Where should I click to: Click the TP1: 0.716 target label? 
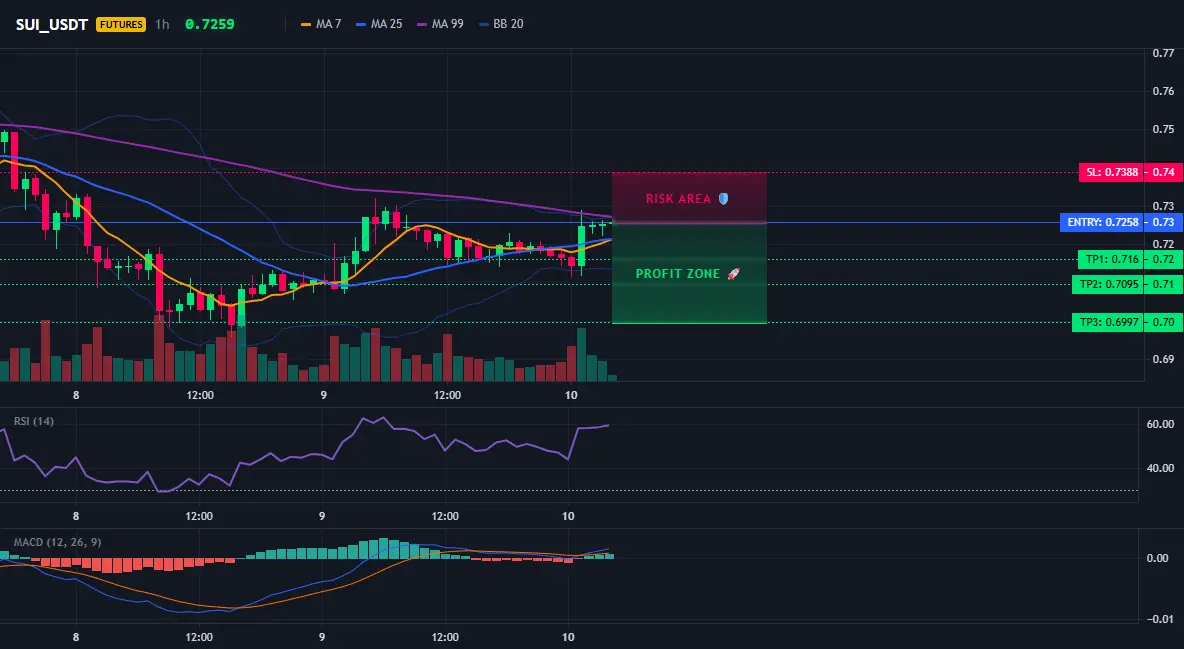(x=1112, y=259)
